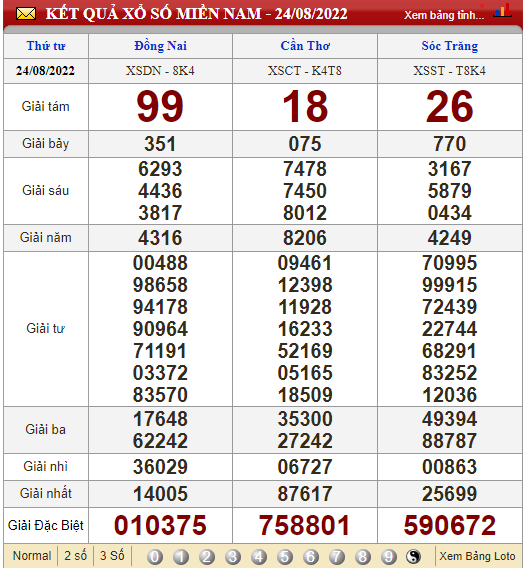Viewport: 523px width, 568px height.
Task: Select third prize number 88787
Action: [x=449, y=441]
